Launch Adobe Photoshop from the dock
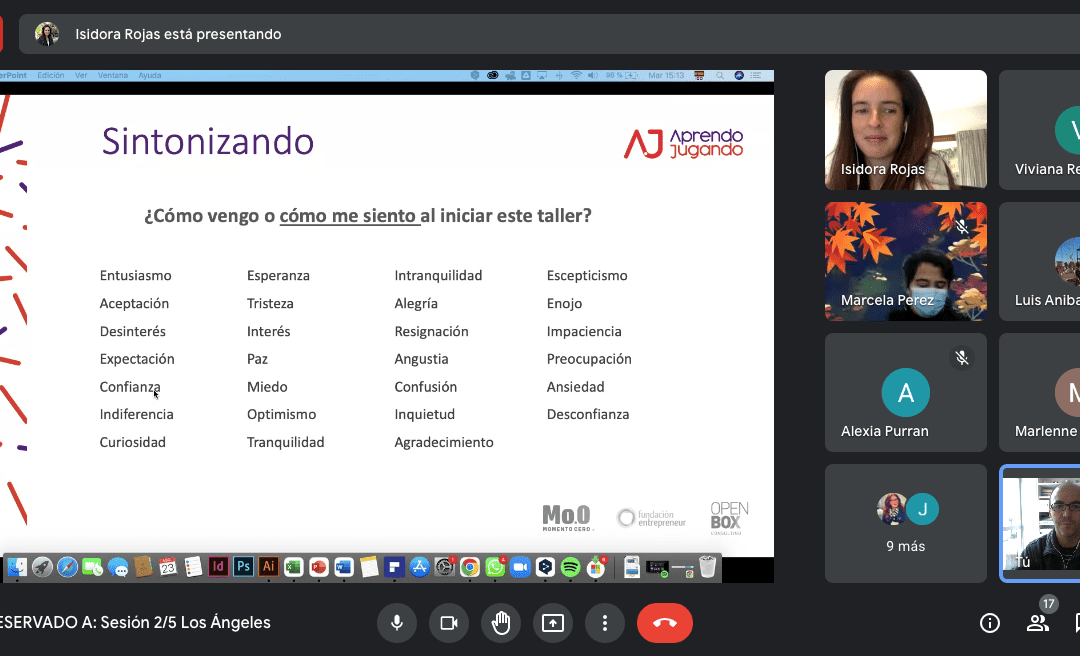Image resolution: width=1080 pixels, height=656 pixels. pyautogui.click(x=243, y=567)
